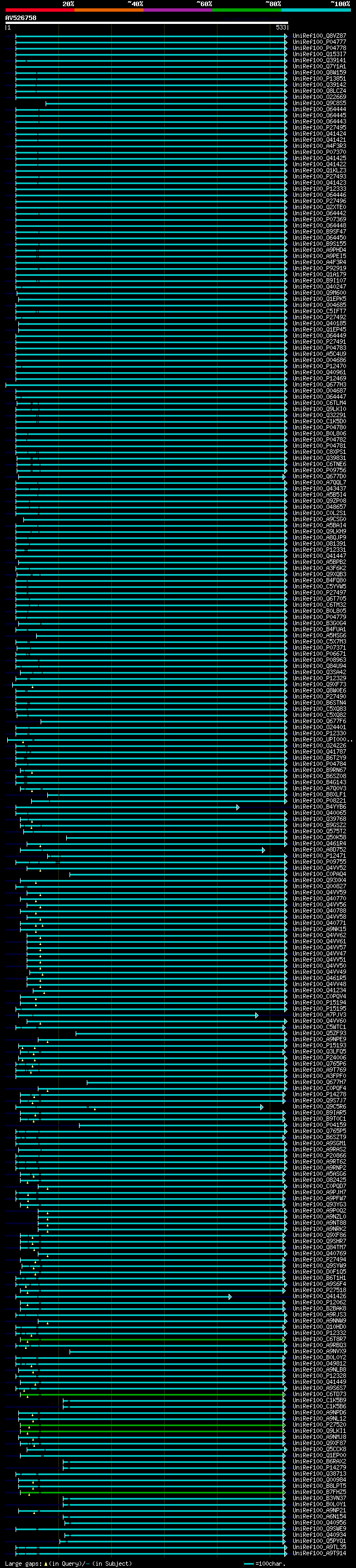This screenshot has height=1568, width=356.
Task: Select the UniRef100_P04784 label
Action: [x=319, y=764]
